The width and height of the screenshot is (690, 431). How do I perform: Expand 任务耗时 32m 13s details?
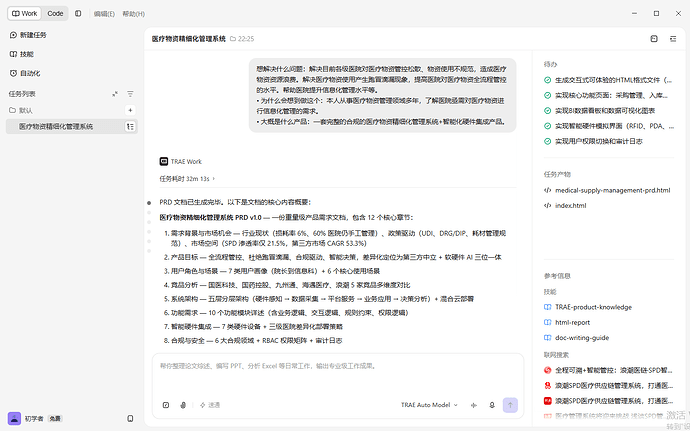pyautogui.click(x=187, y=179)
